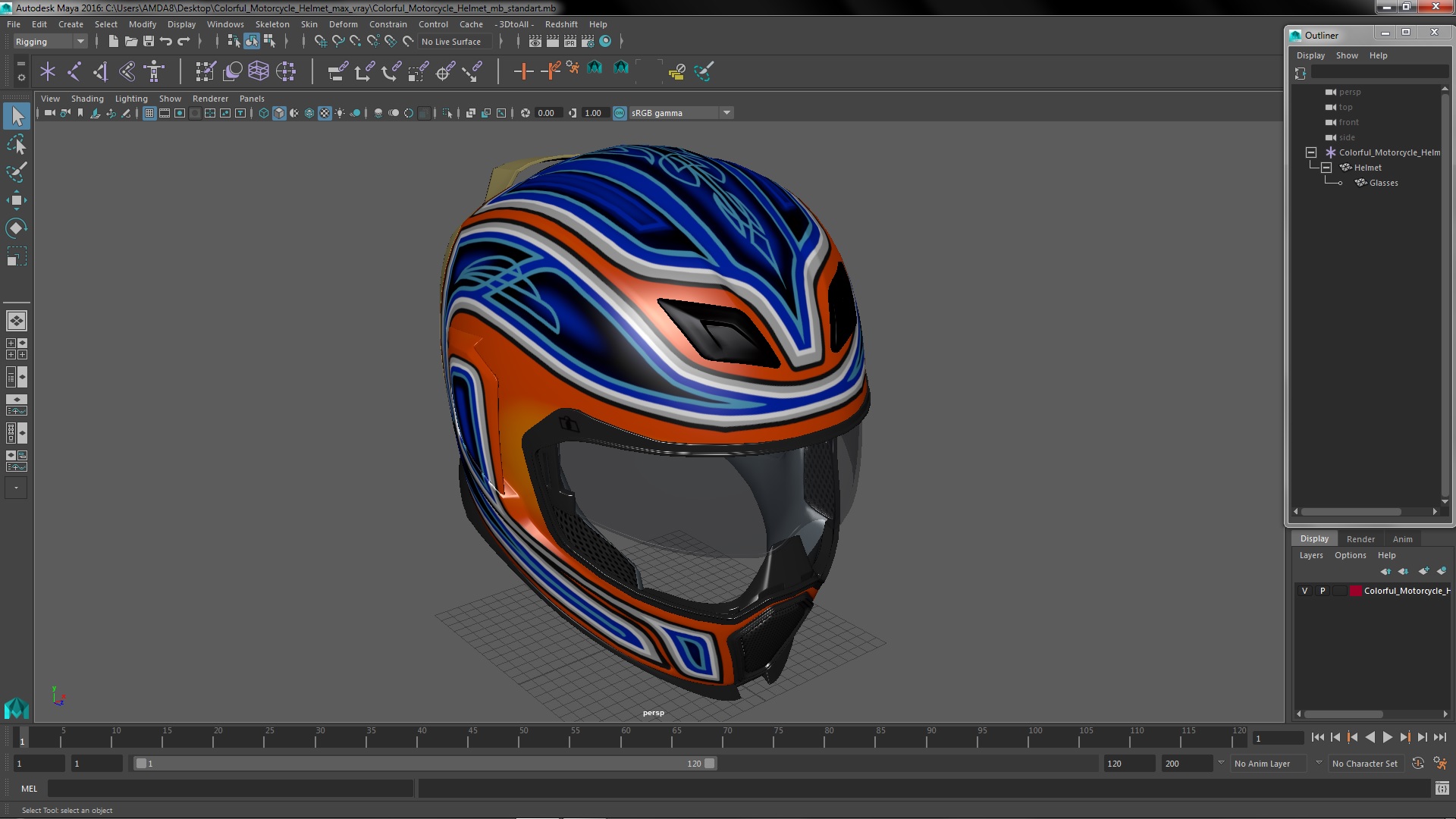
Task: Click the Display tab in bottom panel
Action: pyautogui.click(x=1315, y=538)
